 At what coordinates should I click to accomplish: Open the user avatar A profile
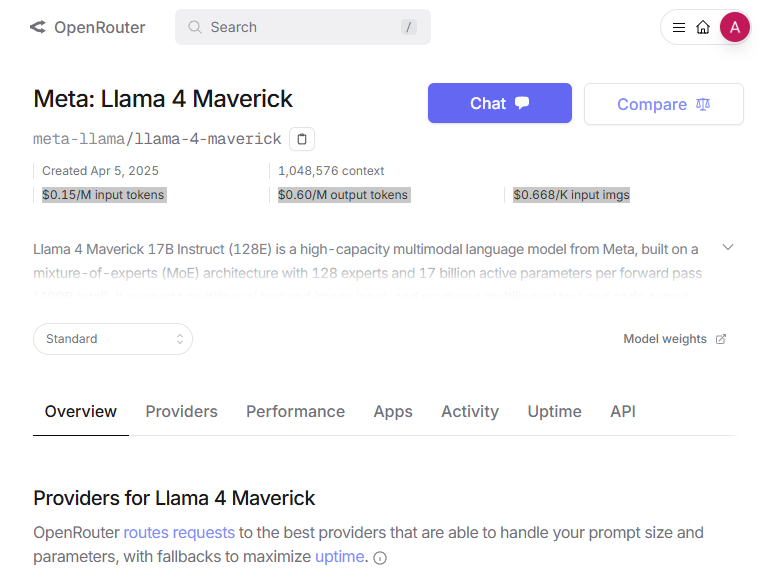pyautogui.click(x=734, y=27)
